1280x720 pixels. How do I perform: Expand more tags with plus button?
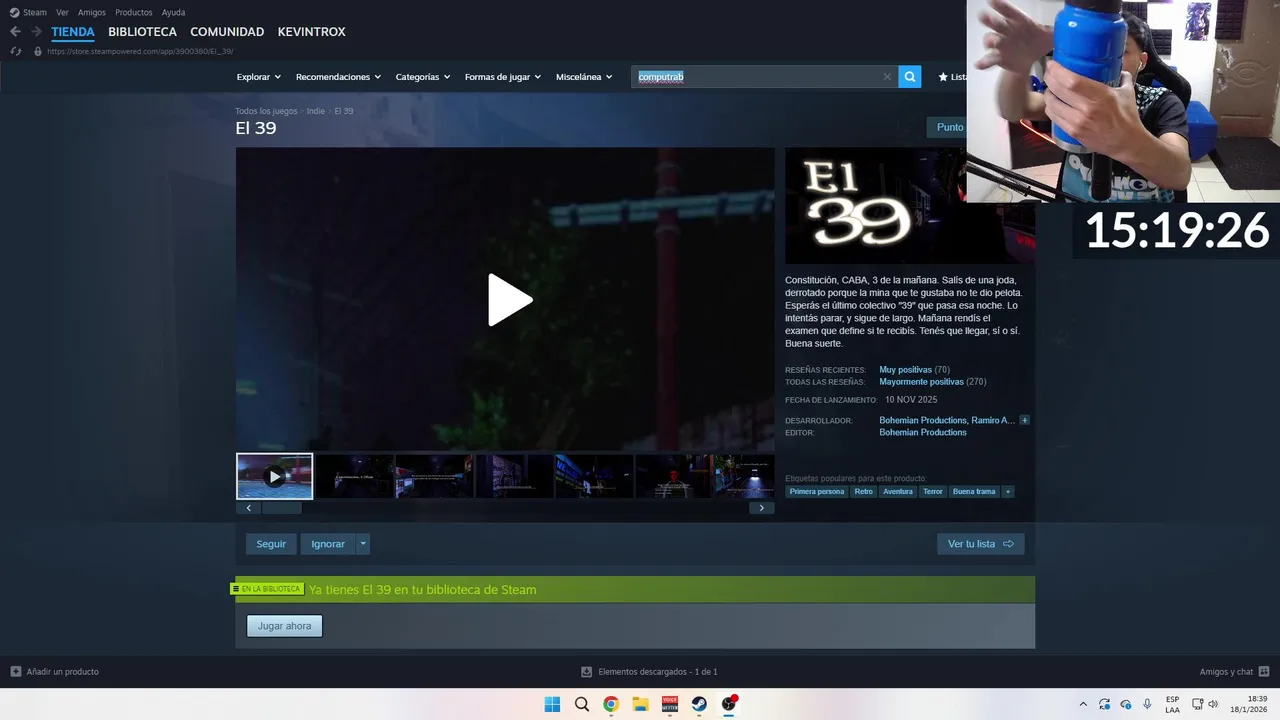pos(1008,492)
